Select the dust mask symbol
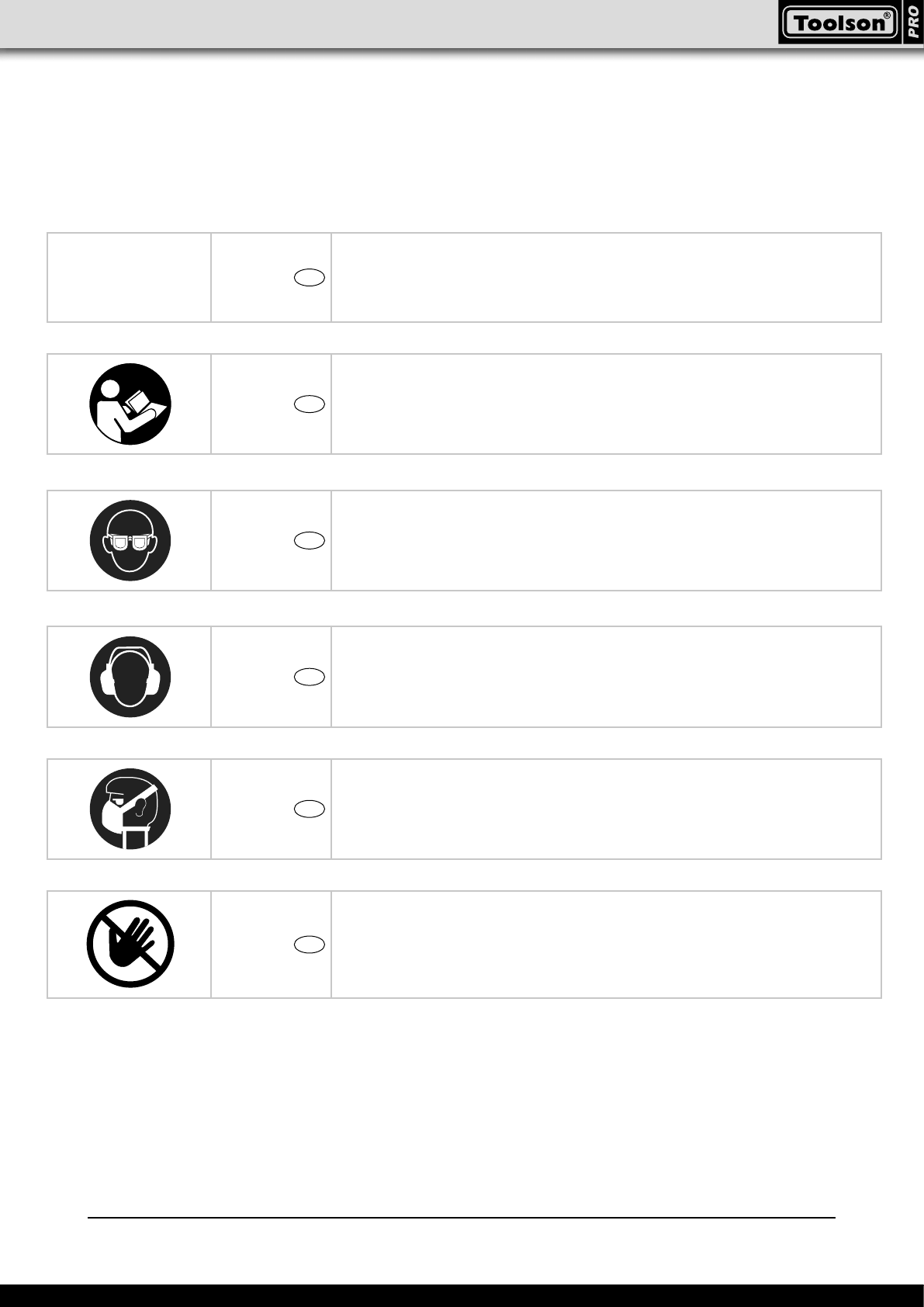 [x=130, y=809]
